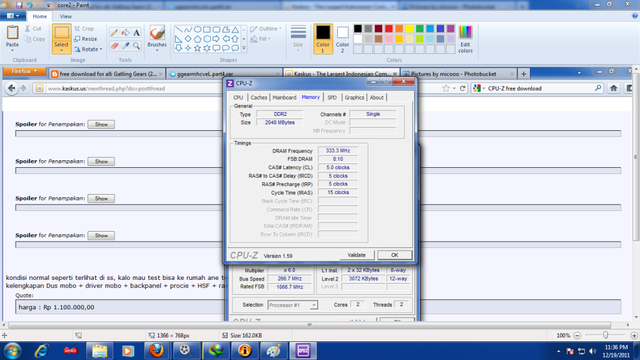
Task: Choose the Oval shape
Action: (x=198, y=30)
